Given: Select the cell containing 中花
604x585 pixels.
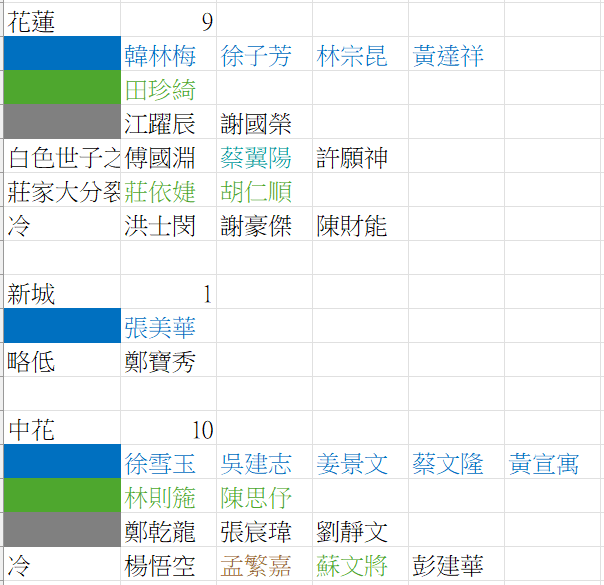Looking at the screenshot, I should tap(62, 427).
